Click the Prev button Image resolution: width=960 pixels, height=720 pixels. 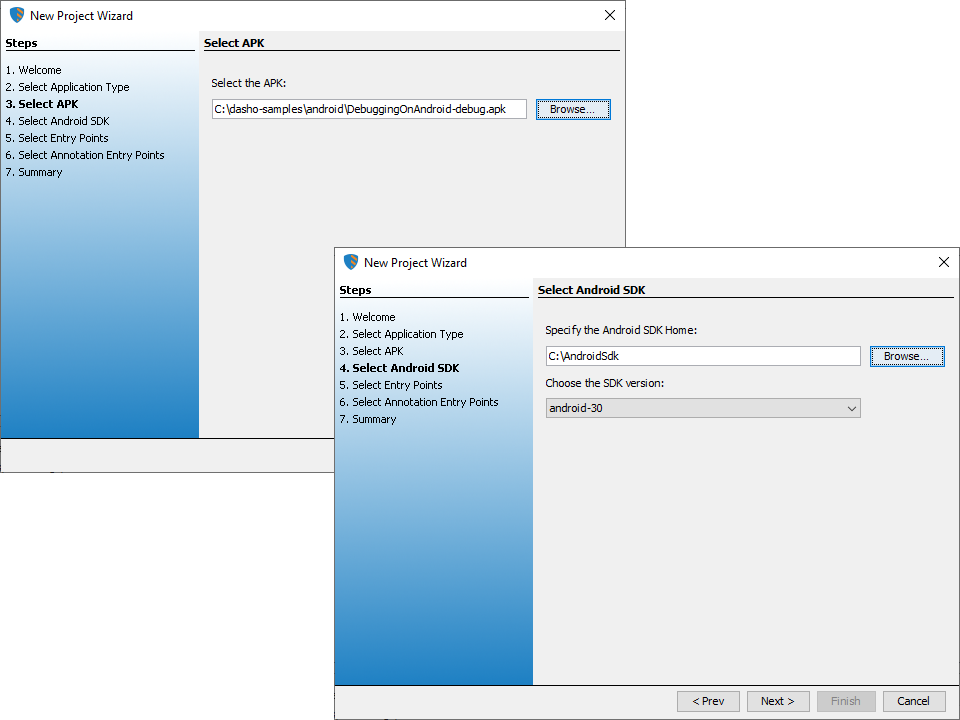[x=708, y=702]
